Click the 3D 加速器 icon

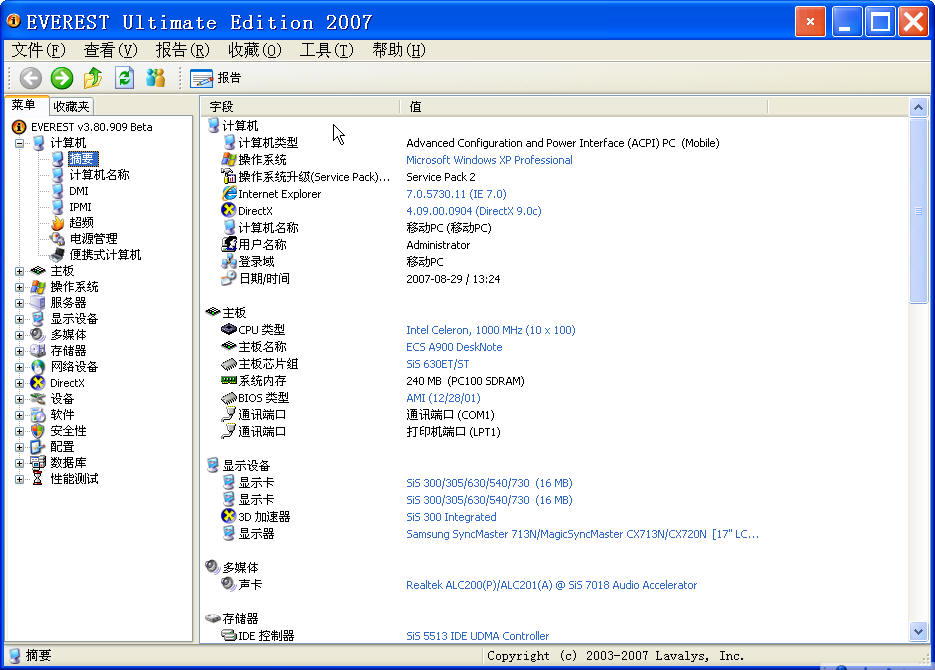229,516
